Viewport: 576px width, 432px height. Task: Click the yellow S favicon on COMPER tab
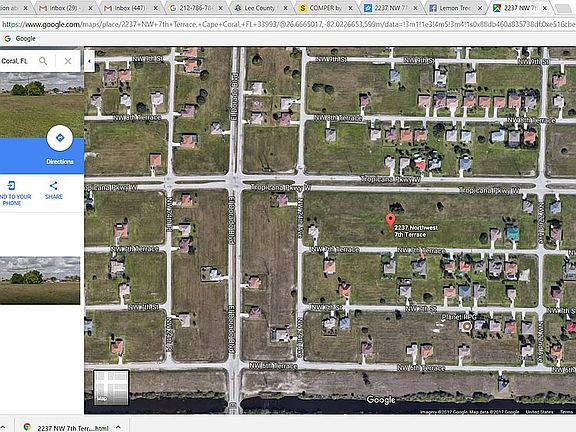tap(303, 8)
